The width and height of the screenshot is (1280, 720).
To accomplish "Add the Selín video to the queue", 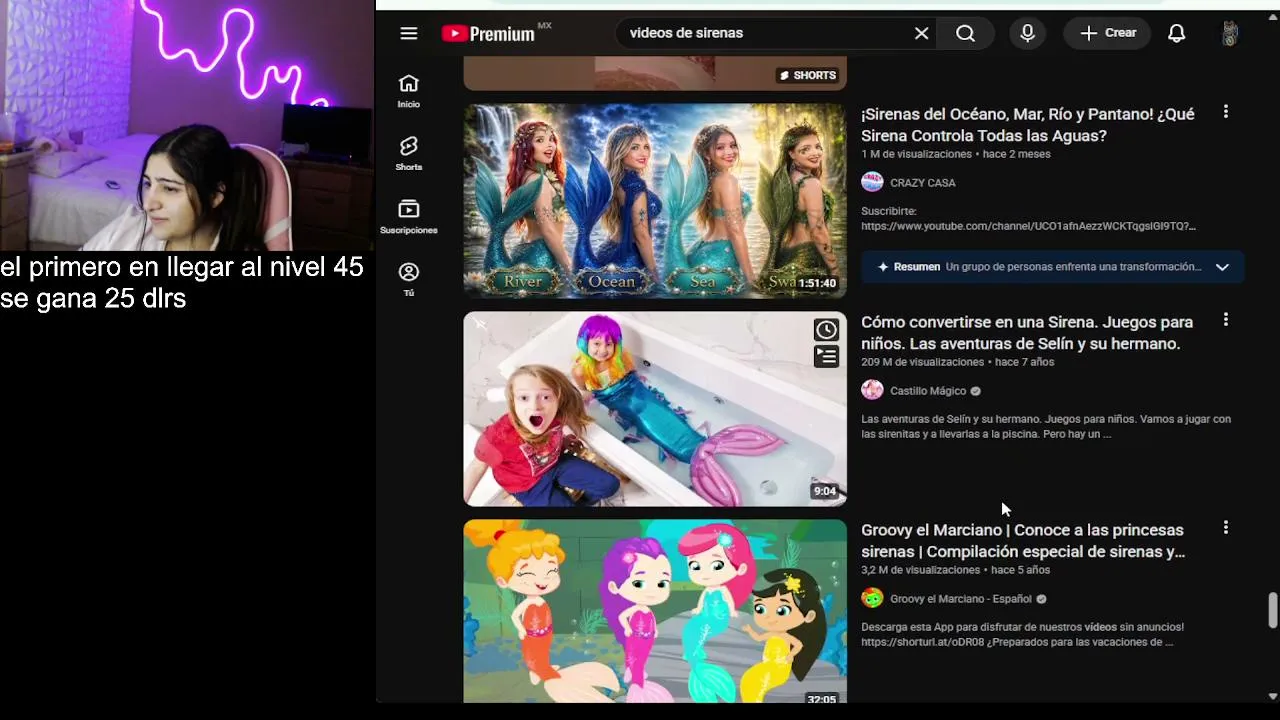I will coord(826,356).
